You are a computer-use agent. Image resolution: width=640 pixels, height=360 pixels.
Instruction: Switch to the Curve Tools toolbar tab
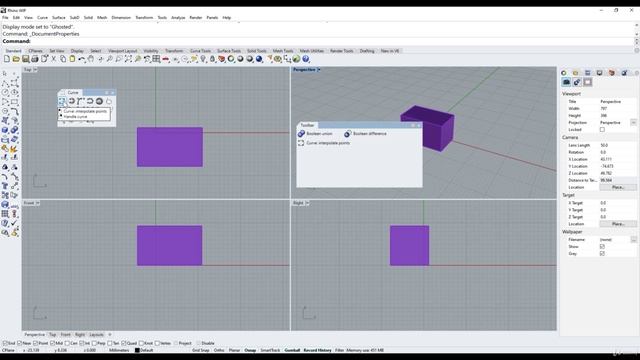(x=200, y=51)
